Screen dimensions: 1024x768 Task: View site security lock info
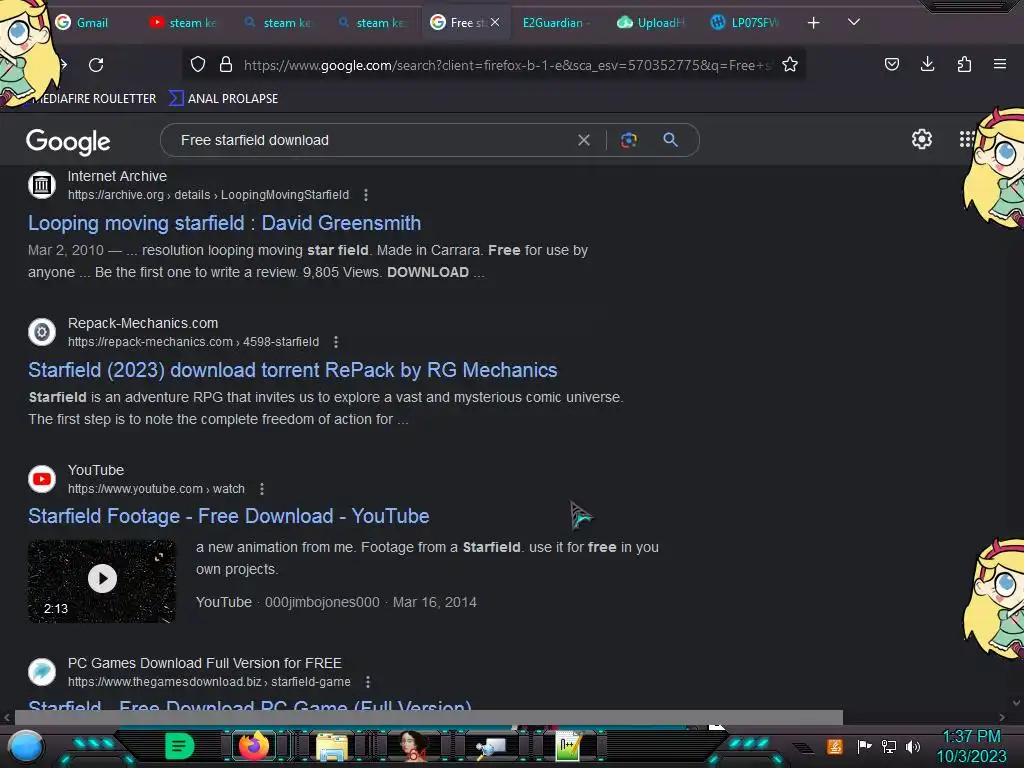click(x=226, y=65)
